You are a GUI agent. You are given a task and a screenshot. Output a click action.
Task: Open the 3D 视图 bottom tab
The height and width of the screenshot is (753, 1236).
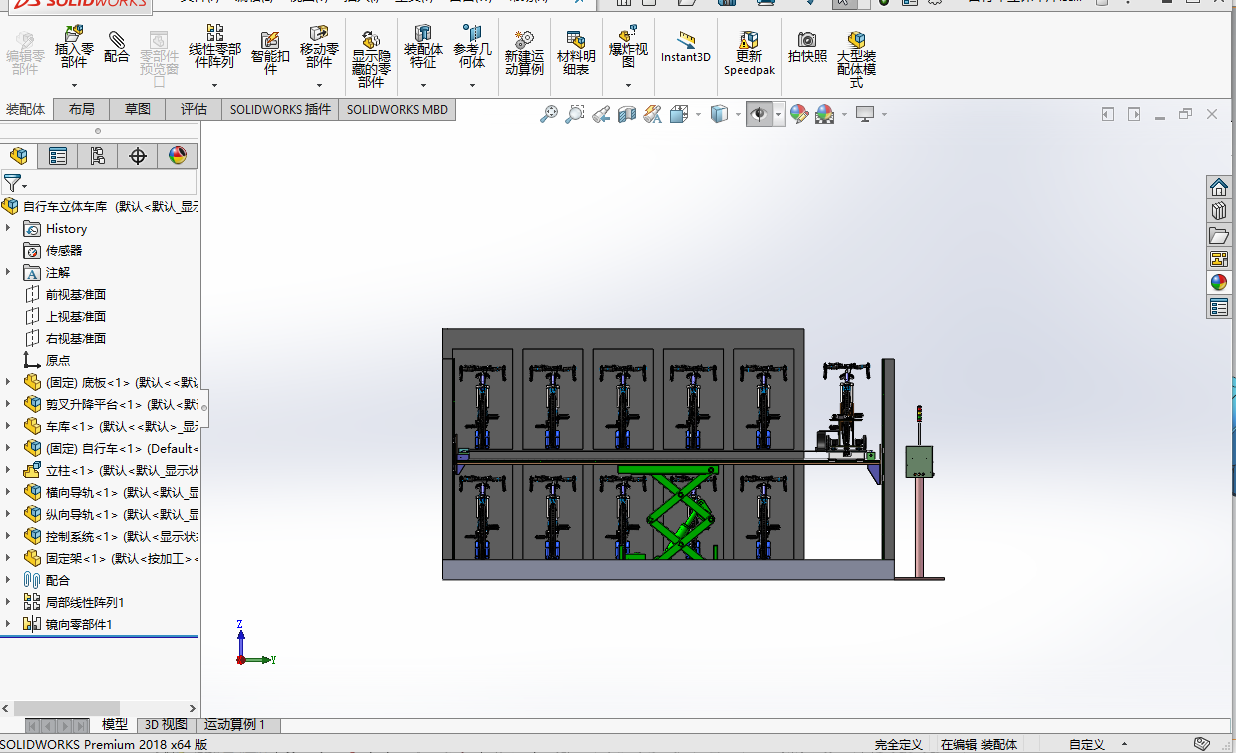click(166, 725)
